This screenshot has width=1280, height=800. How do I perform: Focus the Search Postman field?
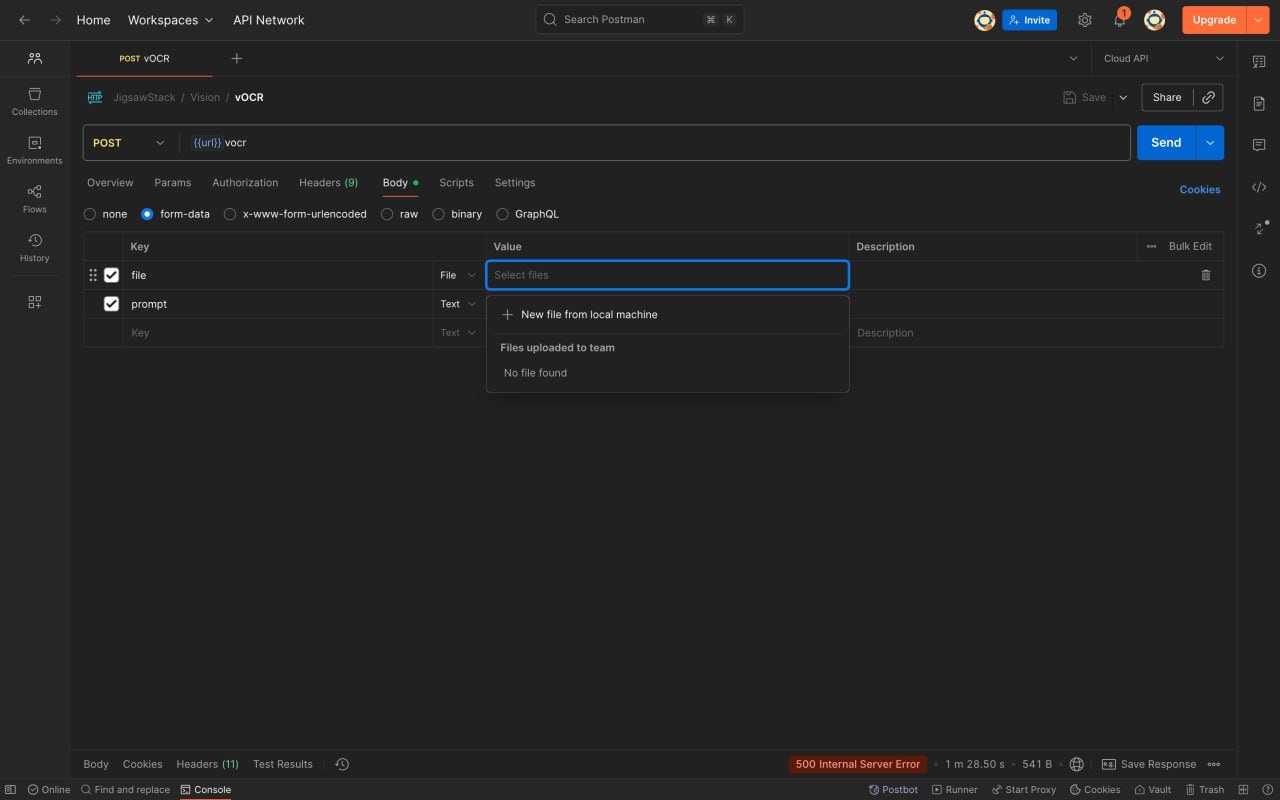coord(640,20)
